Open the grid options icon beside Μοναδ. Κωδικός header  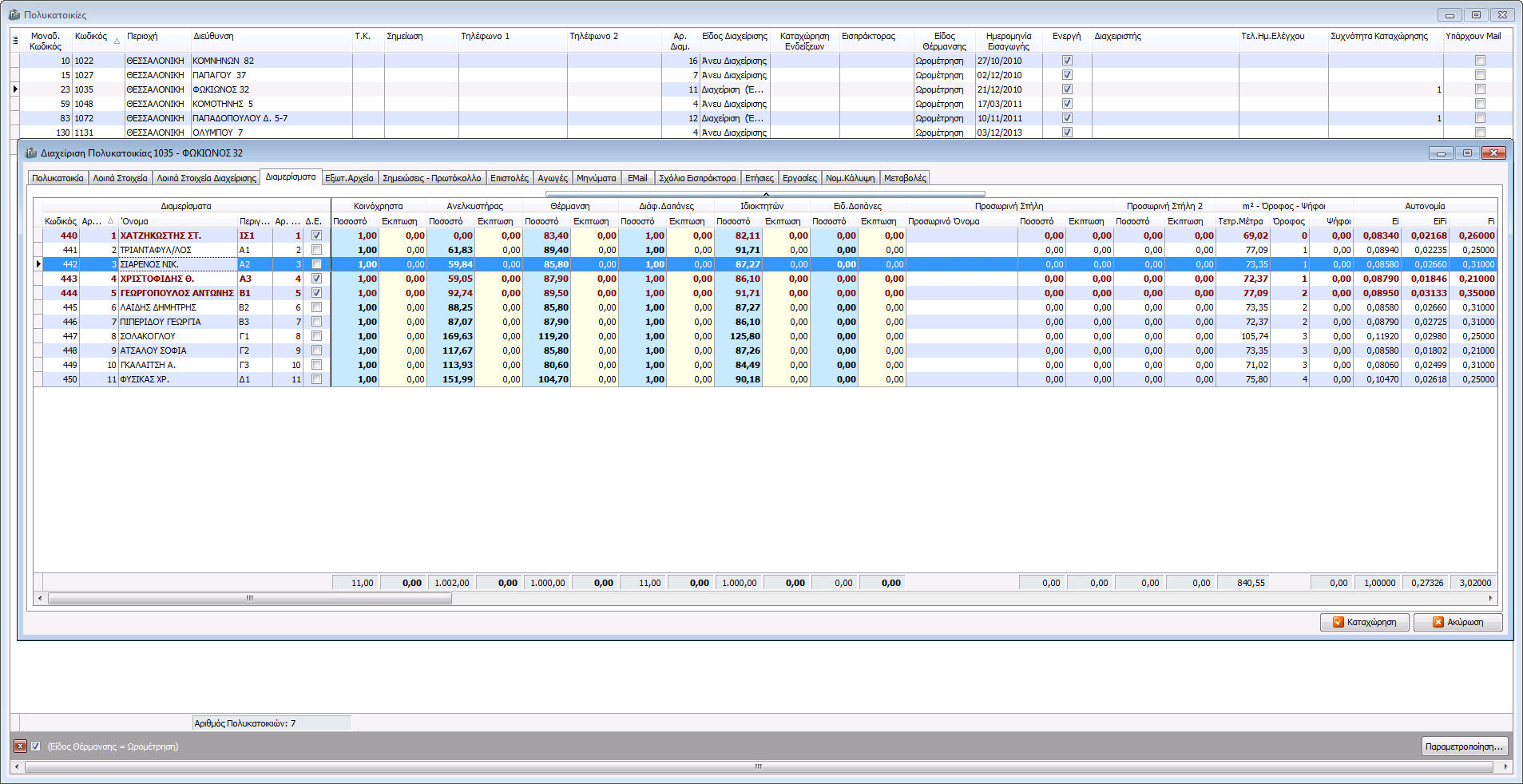point(15,40)
